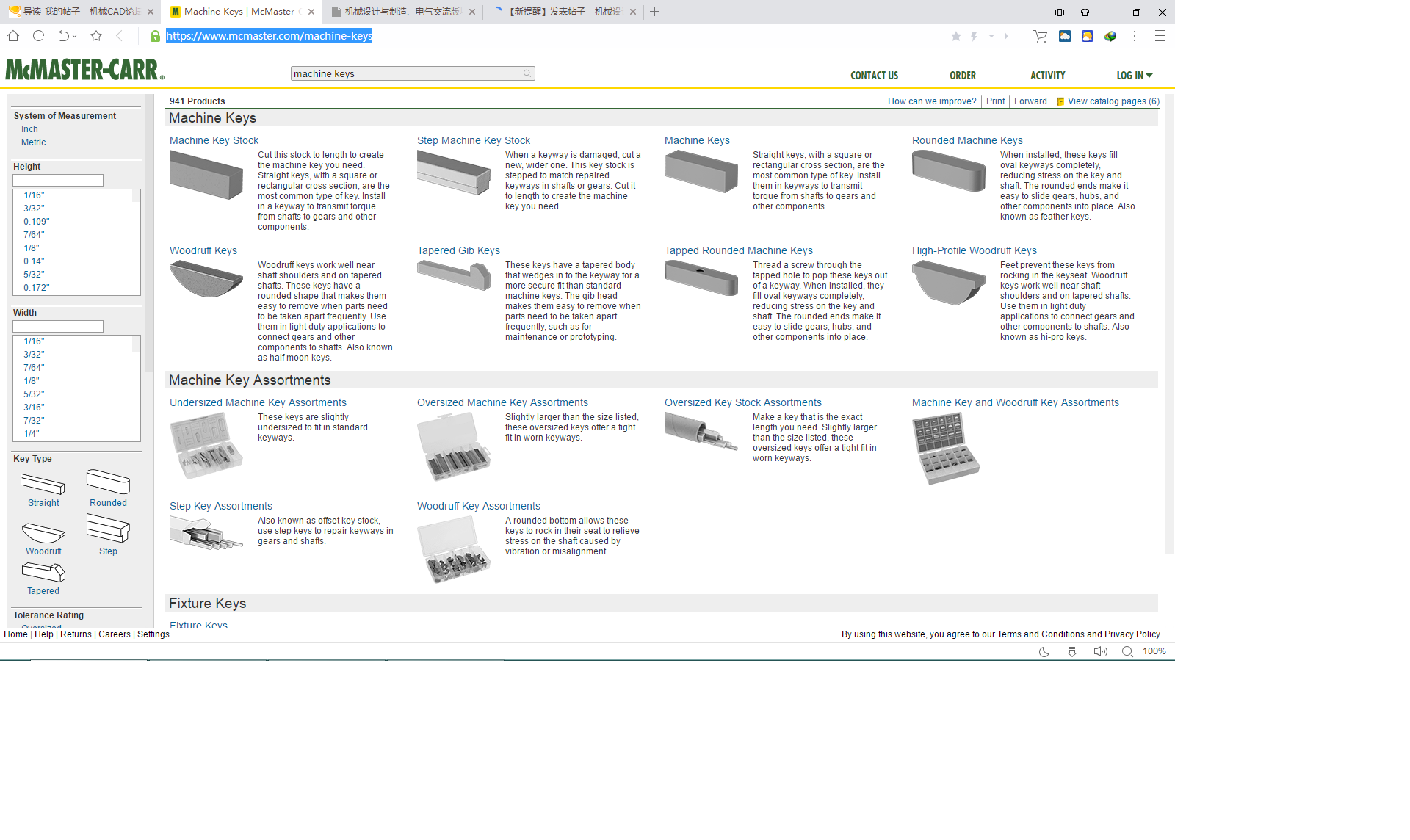The image size is (1410, 840).
Task: Open Undersized Machine Key Assortments image
Action: coord(206,446)
